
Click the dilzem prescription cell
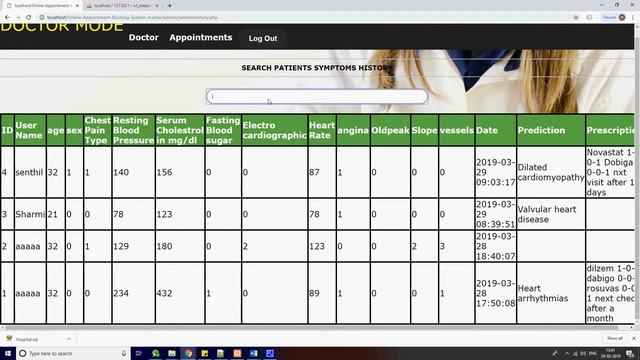click(610, 293)
